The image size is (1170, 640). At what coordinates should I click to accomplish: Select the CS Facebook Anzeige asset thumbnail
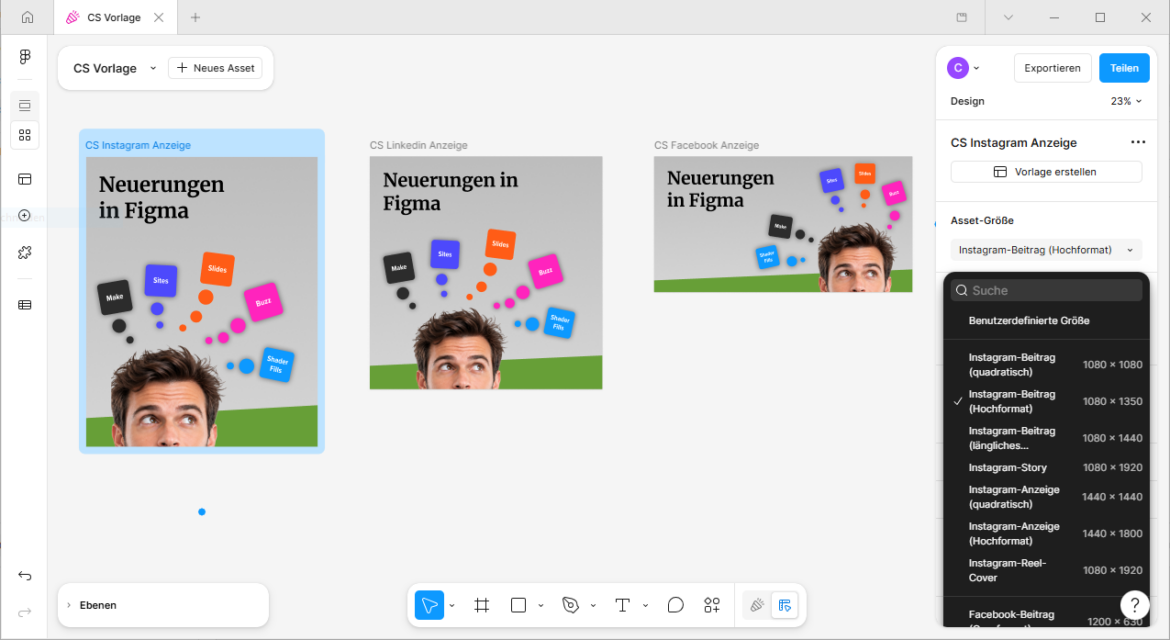pyautogui.click(x=783, y=224)
